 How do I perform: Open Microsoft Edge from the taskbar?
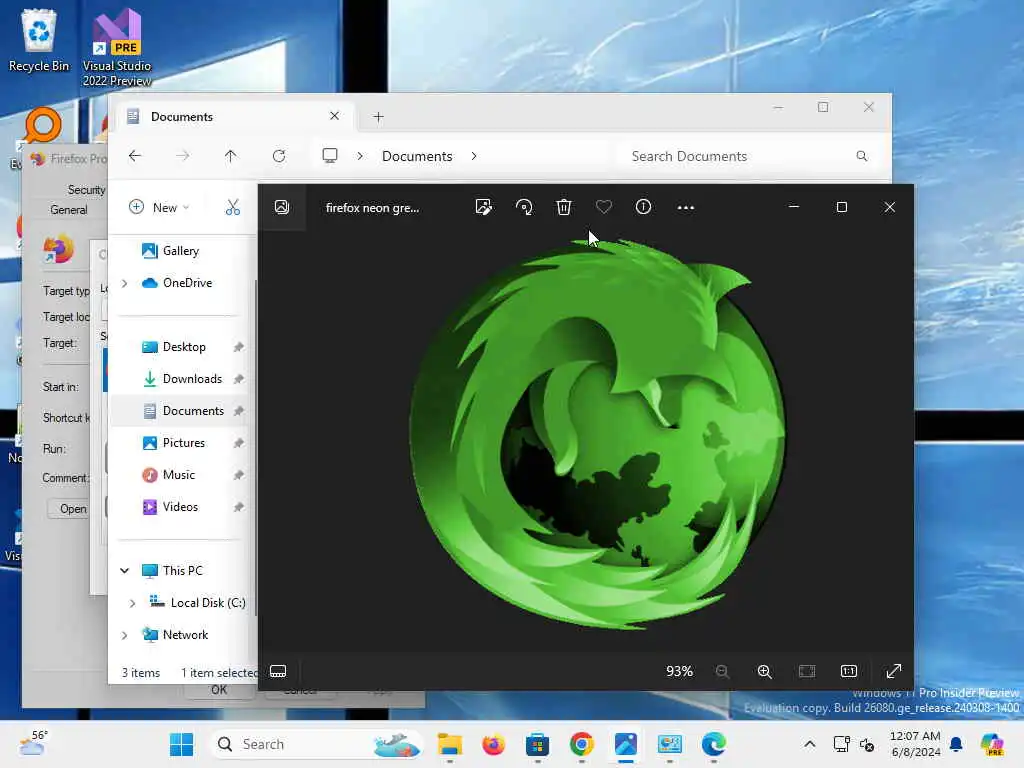pos(714,744)
